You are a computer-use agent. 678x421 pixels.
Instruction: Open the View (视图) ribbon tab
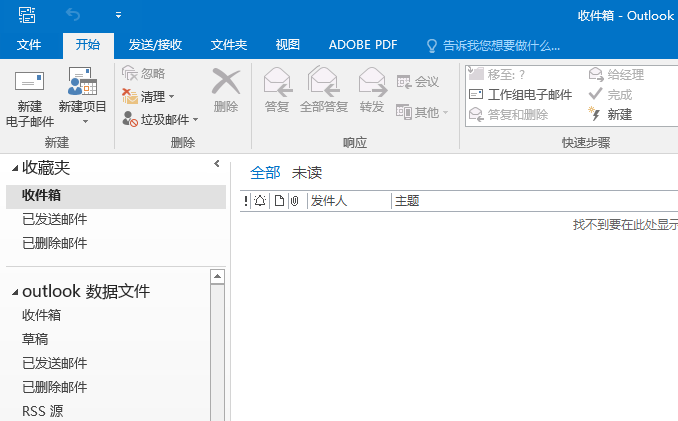point(287,45)
